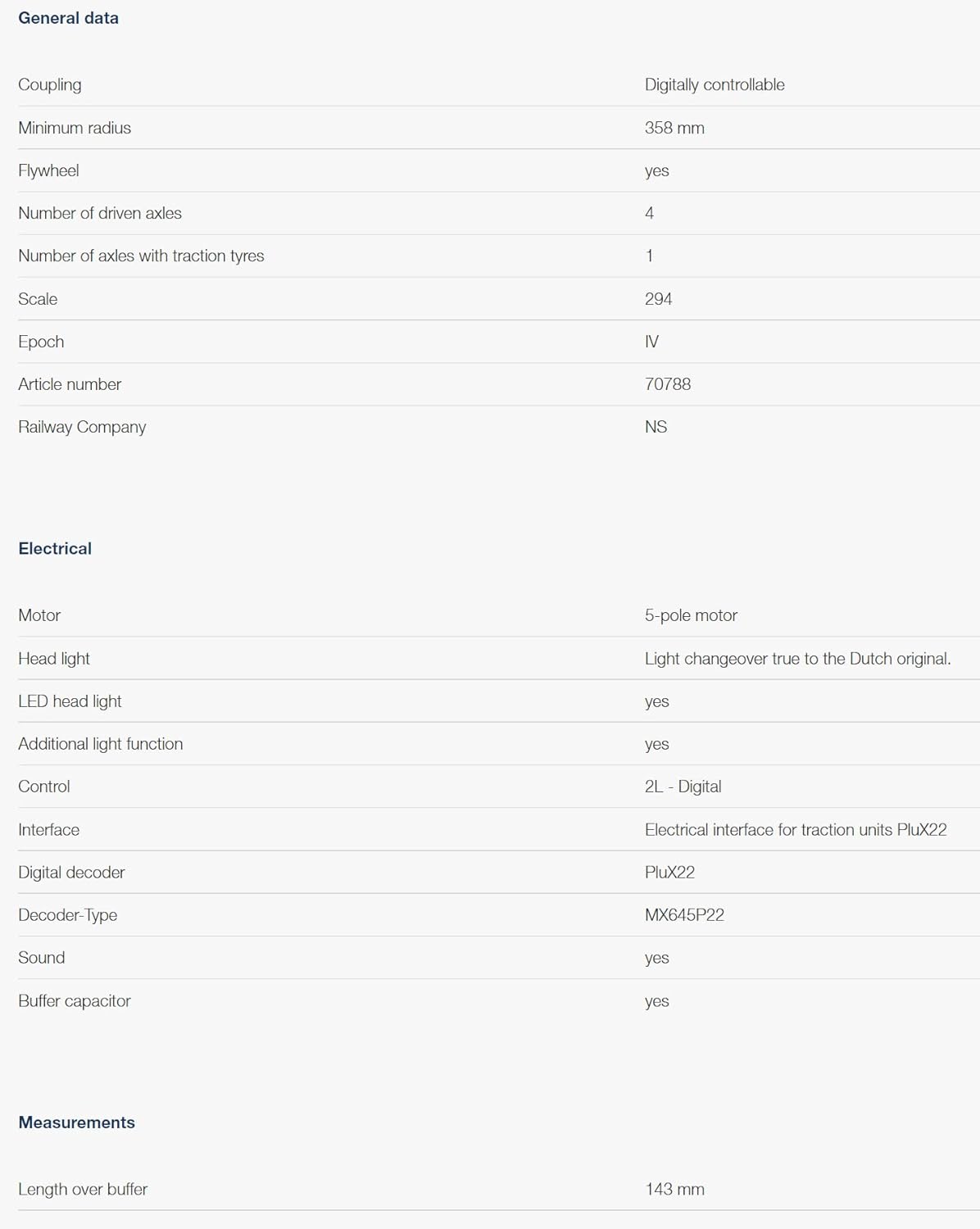Select the Number of driven axles label
This screenshot has width=980, height=1229.
coord(100,213)
